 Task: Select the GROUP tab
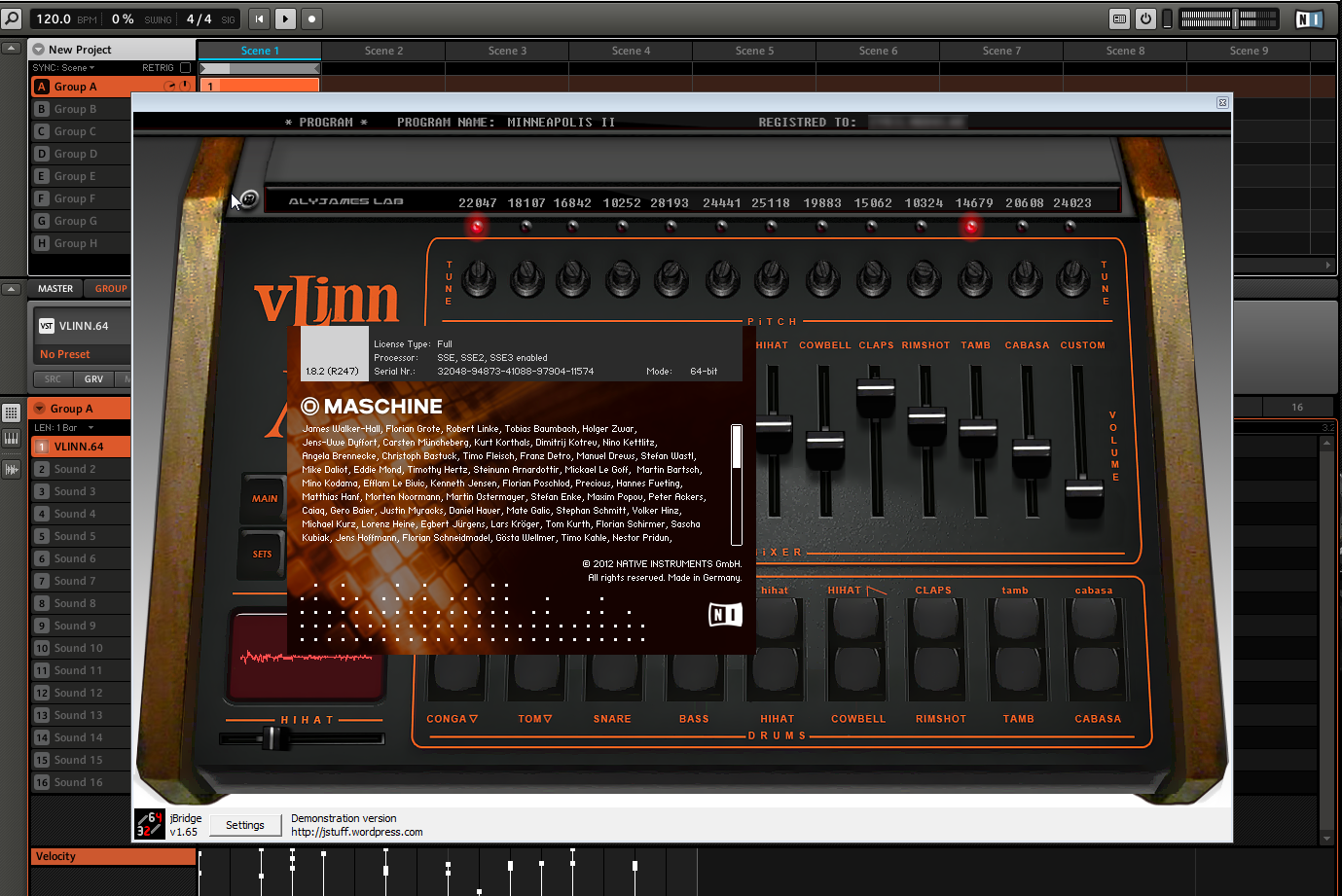[x=110, y=289]
